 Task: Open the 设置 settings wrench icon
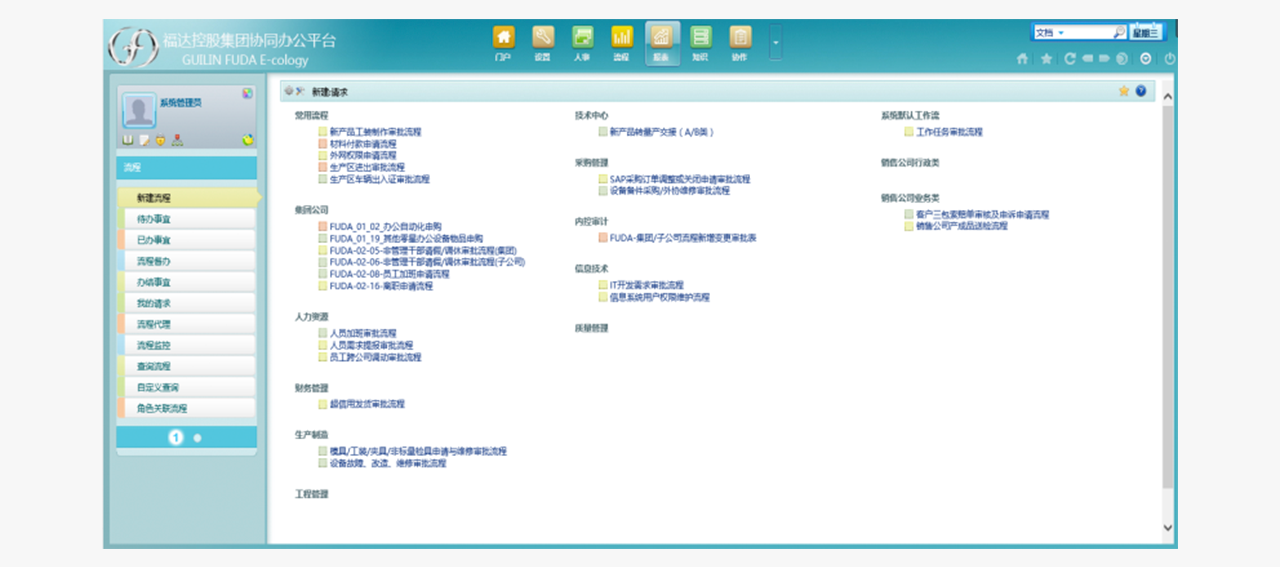[543, 43]
